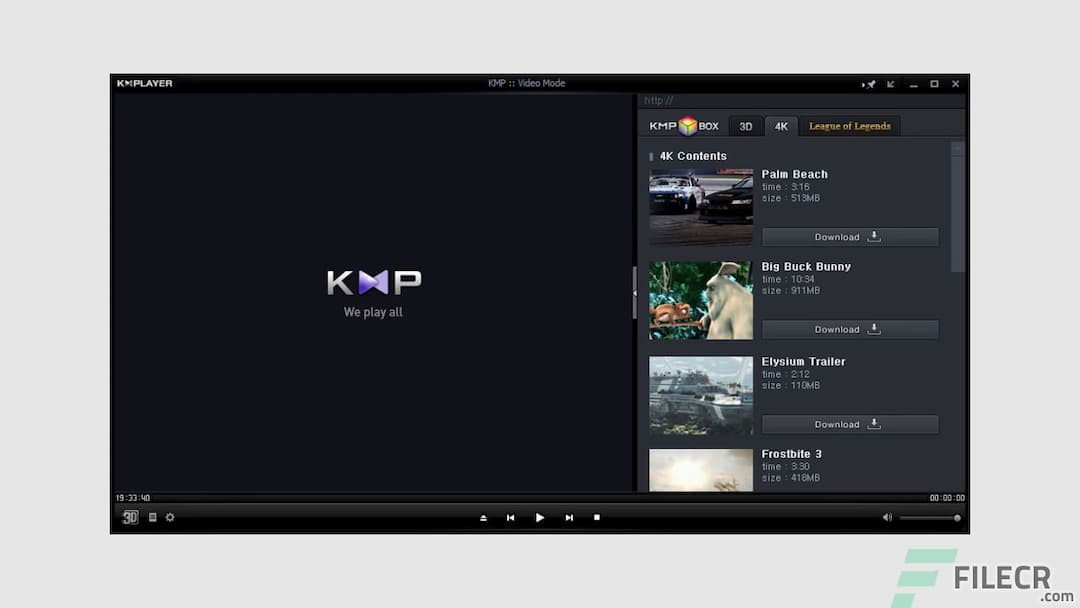Switch to the 4K tab
Viewport: 1080px width, 608px height.
[x=781, y=126]
